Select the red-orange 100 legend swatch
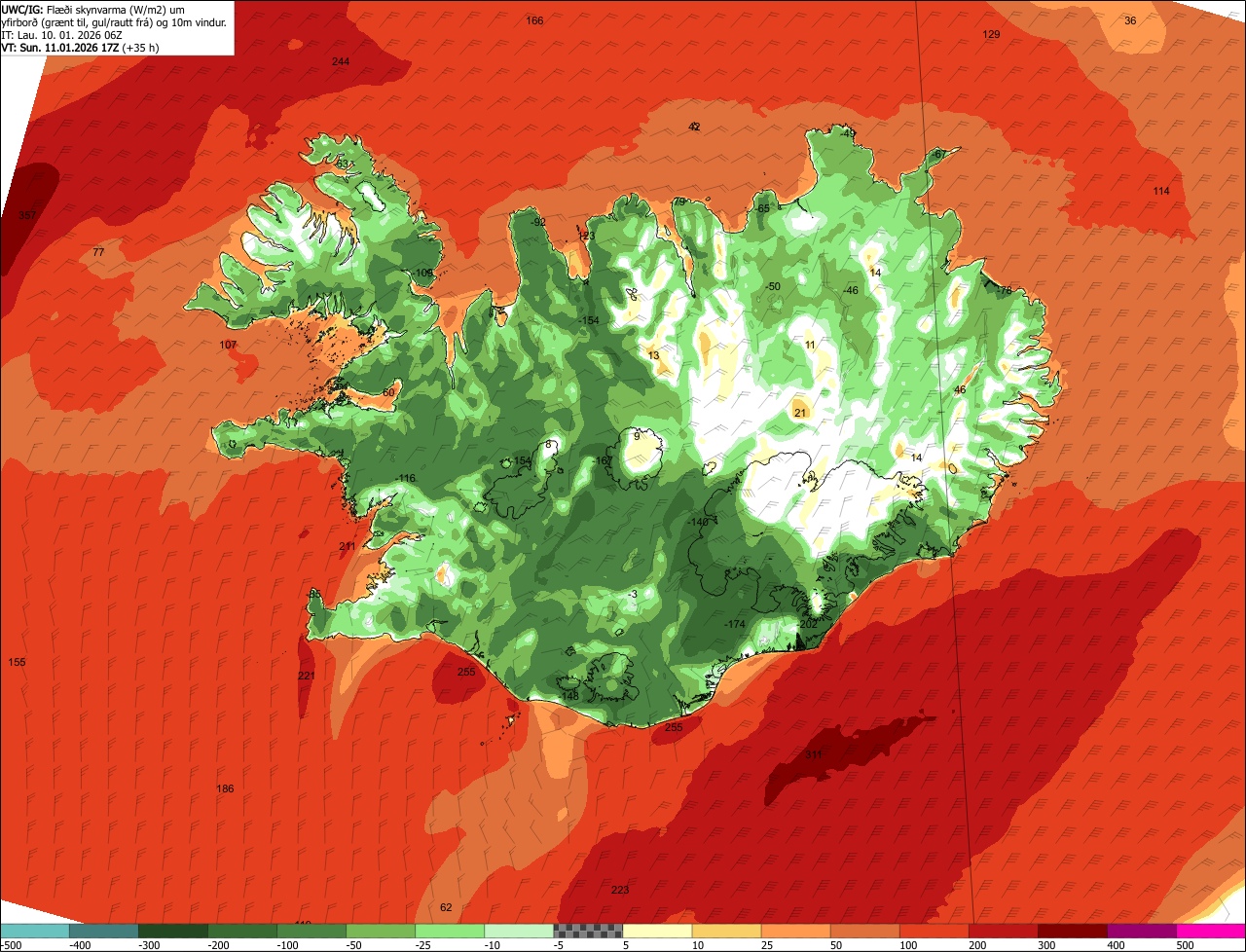 [934, 931]
